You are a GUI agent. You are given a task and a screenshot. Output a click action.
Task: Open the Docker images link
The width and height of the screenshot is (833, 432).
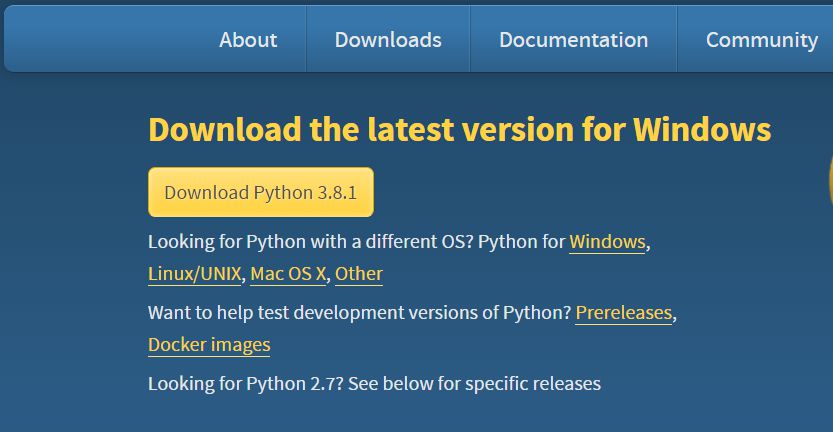(x=209, y=344)
